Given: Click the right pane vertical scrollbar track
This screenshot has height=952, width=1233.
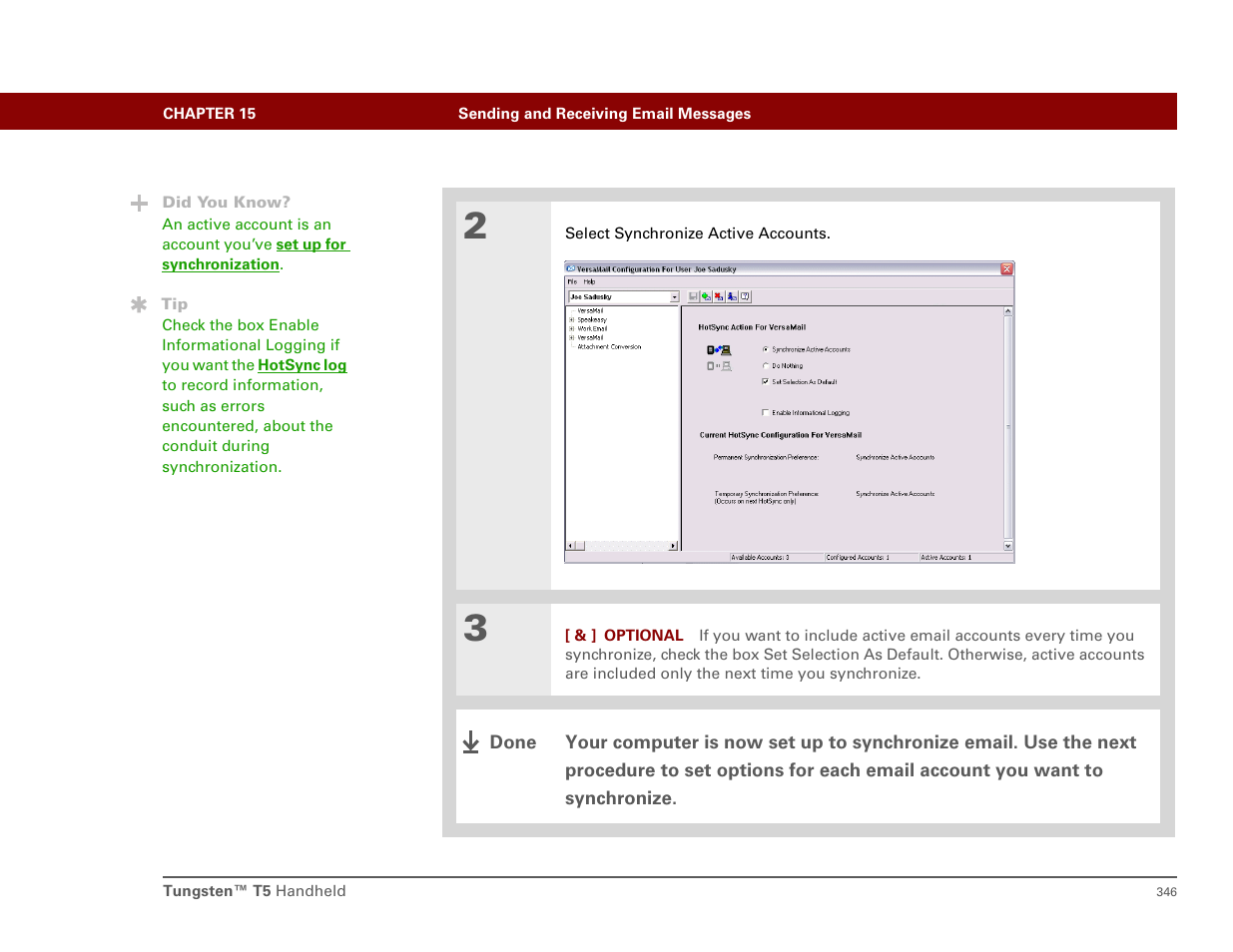Looking at the screenshot, I should tap(1007, 429).
